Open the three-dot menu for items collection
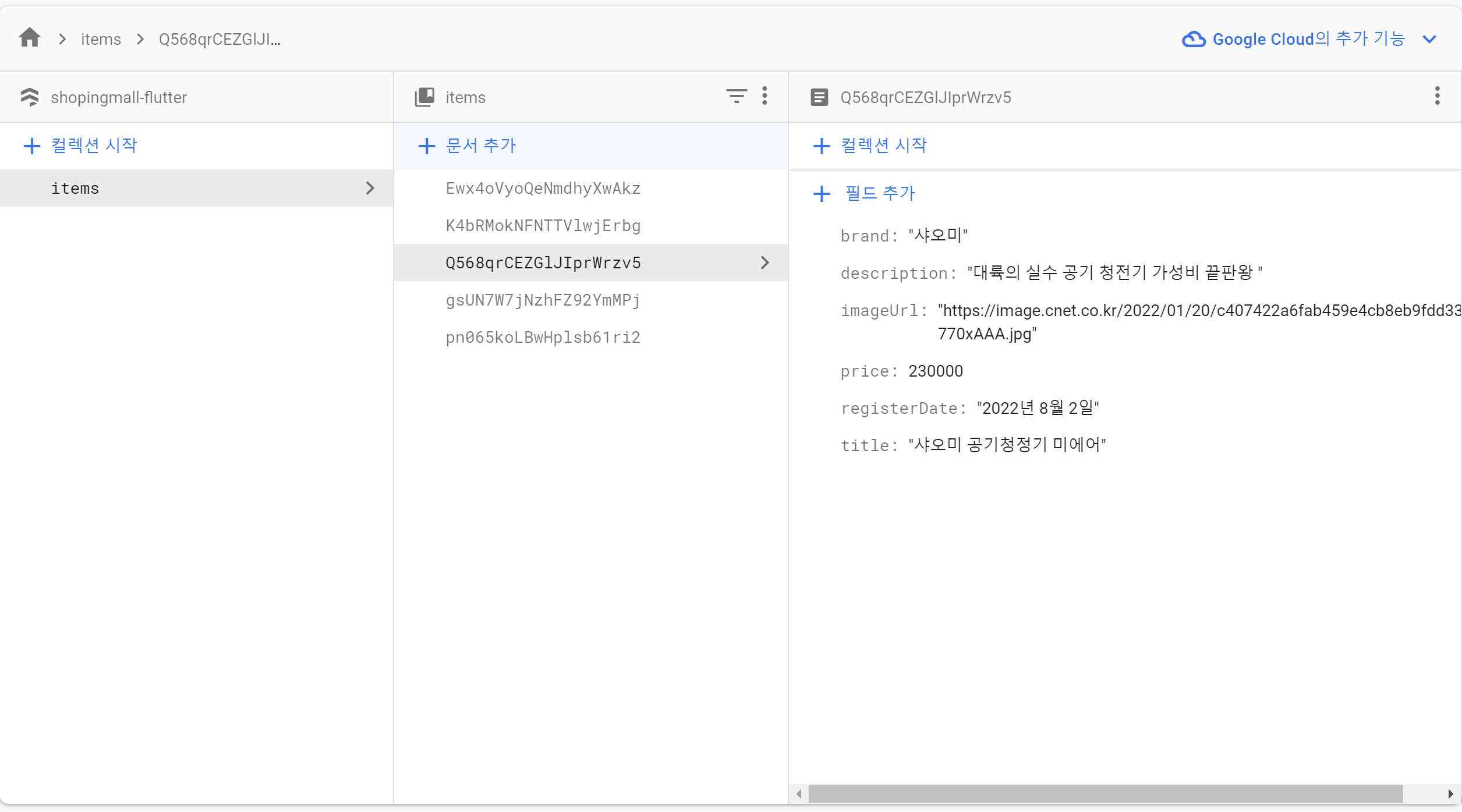Viewport: 1462px width, 812px height. (x=764, y=96)
